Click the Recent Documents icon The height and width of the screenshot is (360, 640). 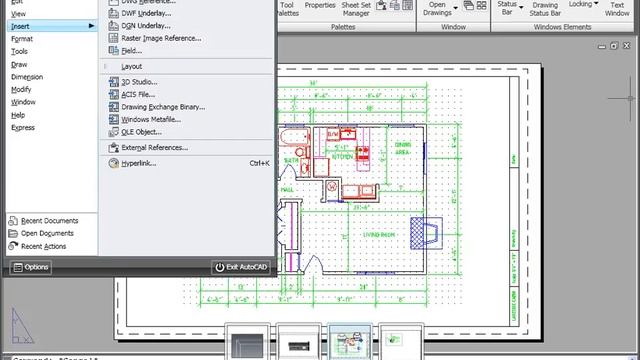tap(13, 221)
